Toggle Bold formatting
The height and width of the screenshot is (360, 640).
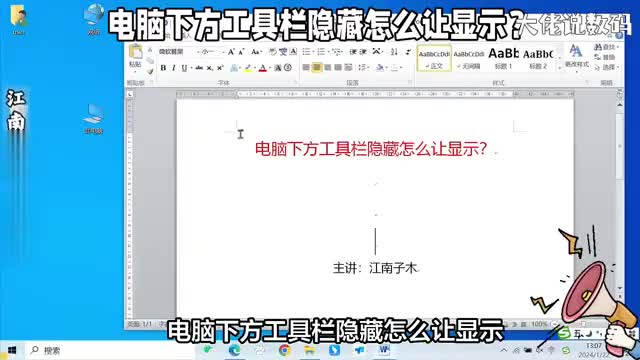163,68
